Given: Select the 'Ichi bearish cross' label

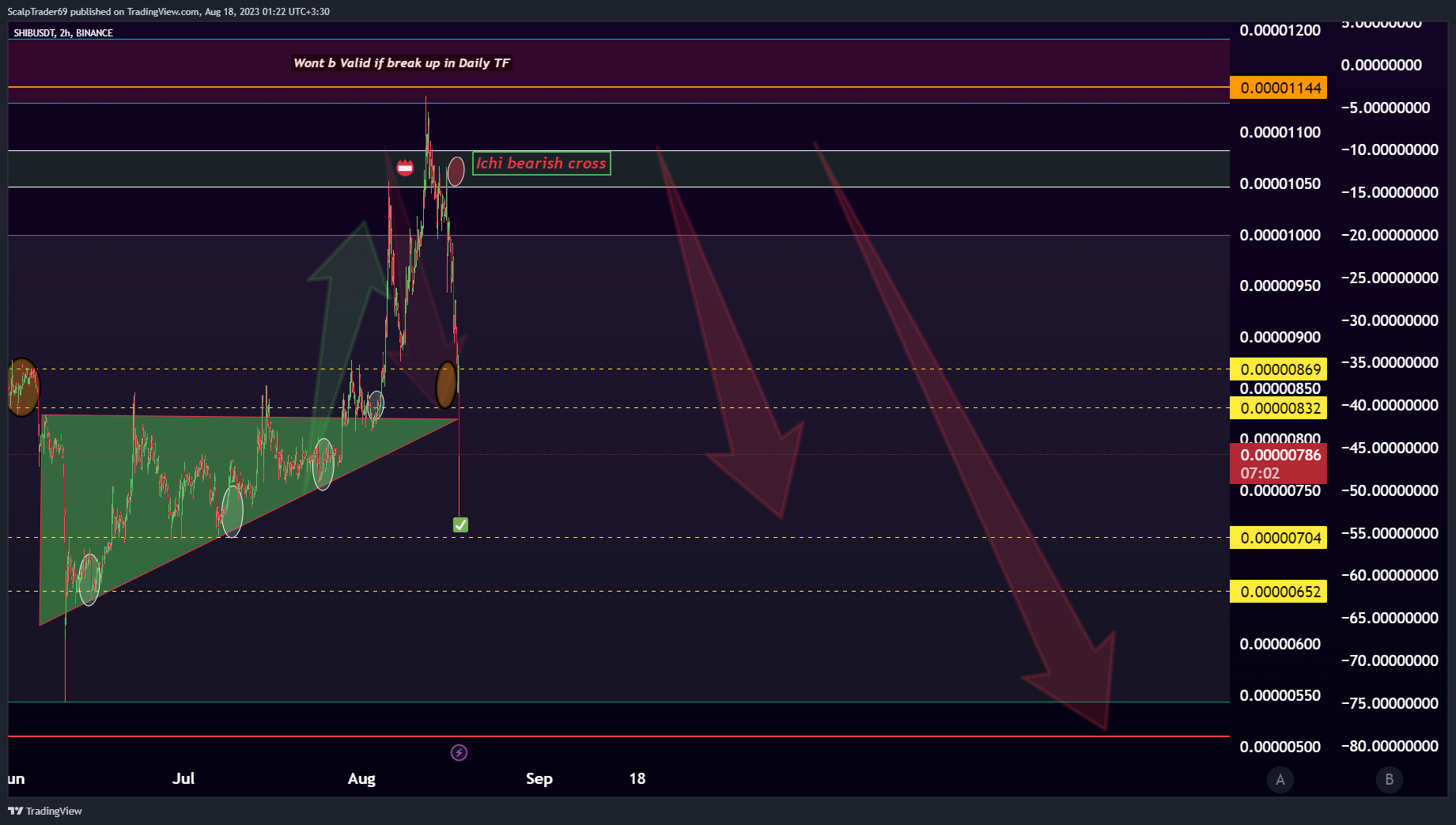Looking at the screenshot, I should click(x=542, y=163).
